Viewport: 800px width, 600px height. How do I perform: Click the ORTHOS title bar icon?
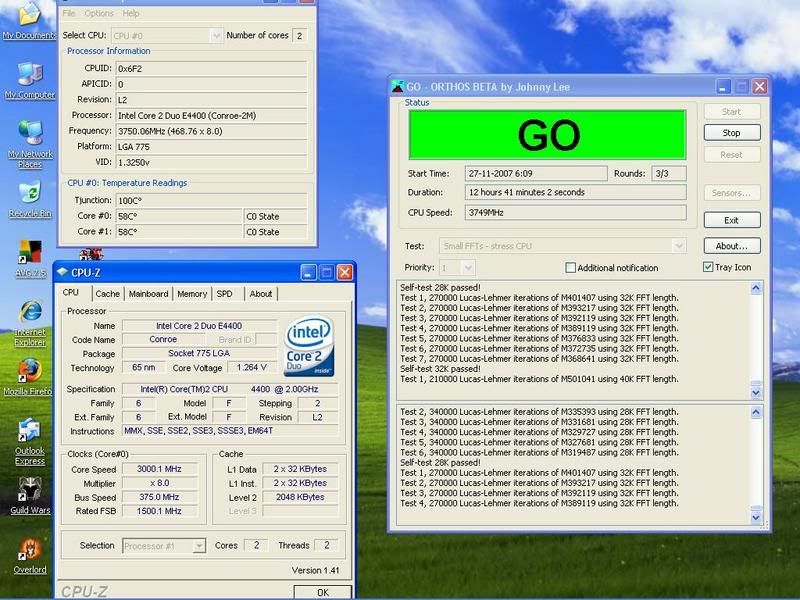coord(397,87)
